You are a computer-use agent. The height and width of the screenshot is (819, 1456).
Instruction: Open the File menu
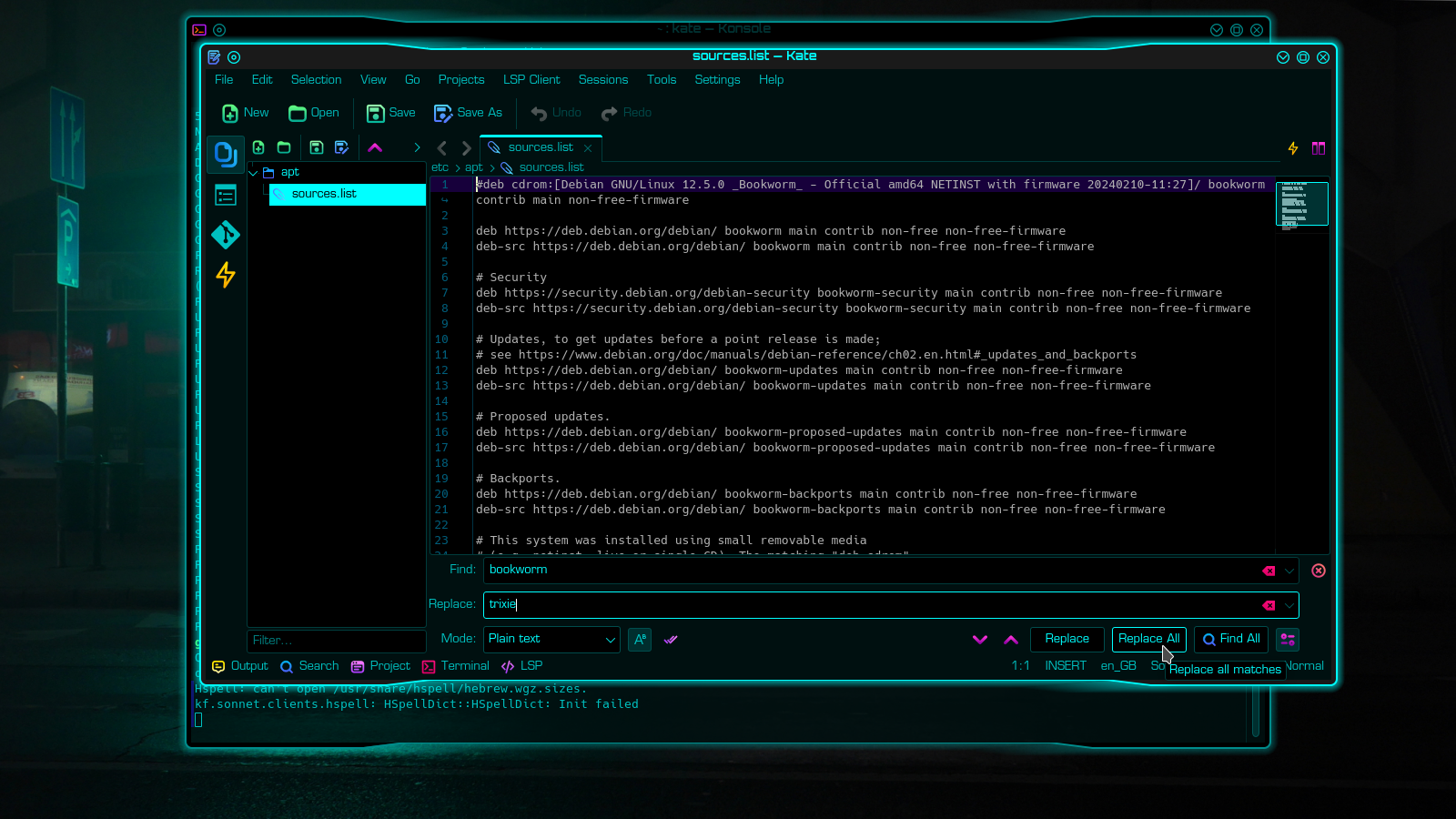click(224, 80)
